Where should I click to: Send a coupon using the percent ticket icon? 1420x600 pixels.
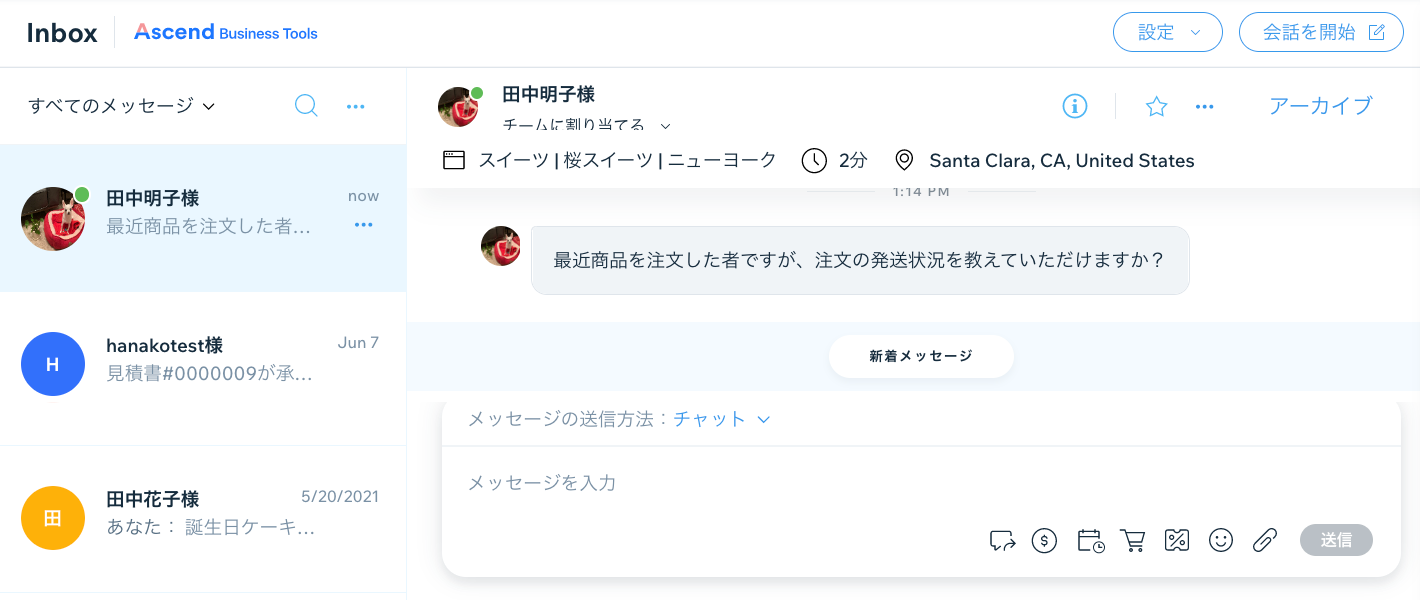click(x=1177, y=540)
